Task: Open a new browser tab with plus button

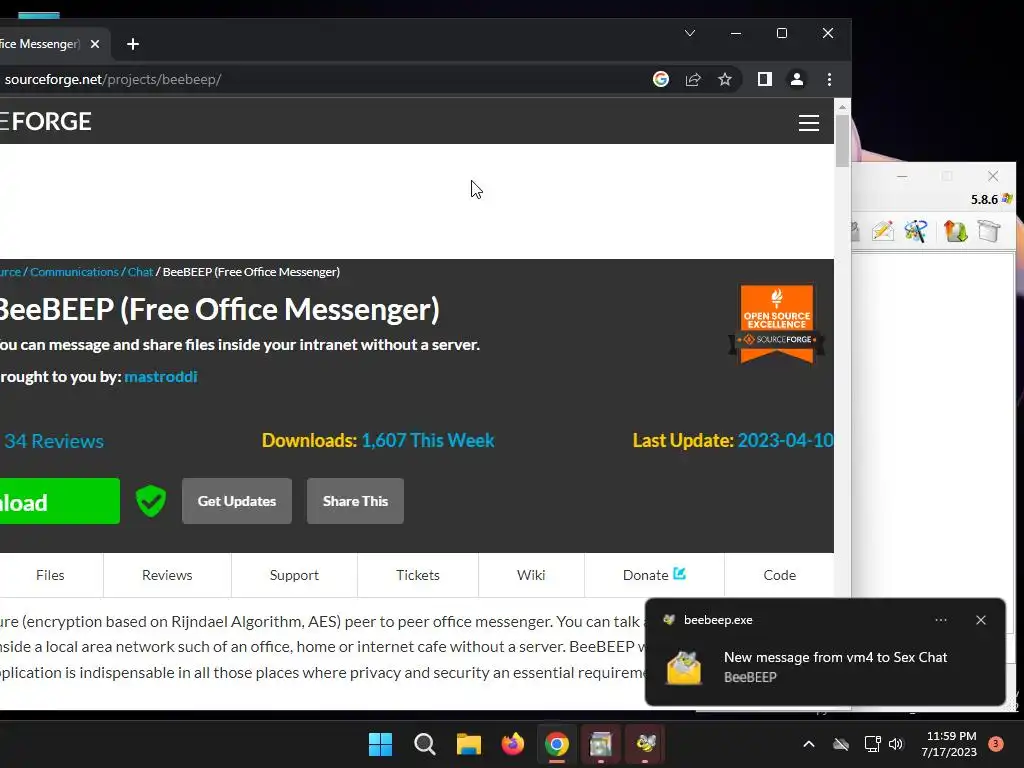Action: coord(133,44)
